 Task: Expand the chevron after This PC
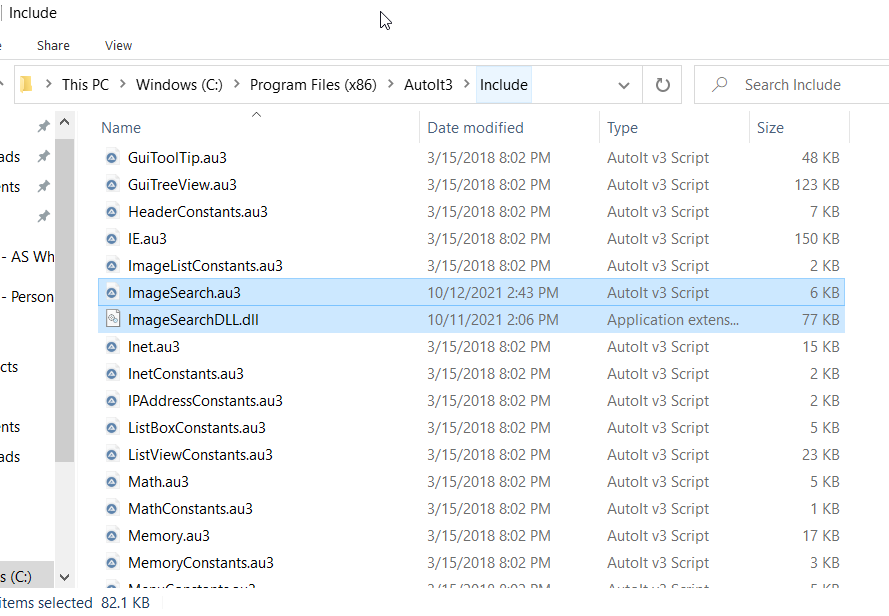click(x=122, y=85)
